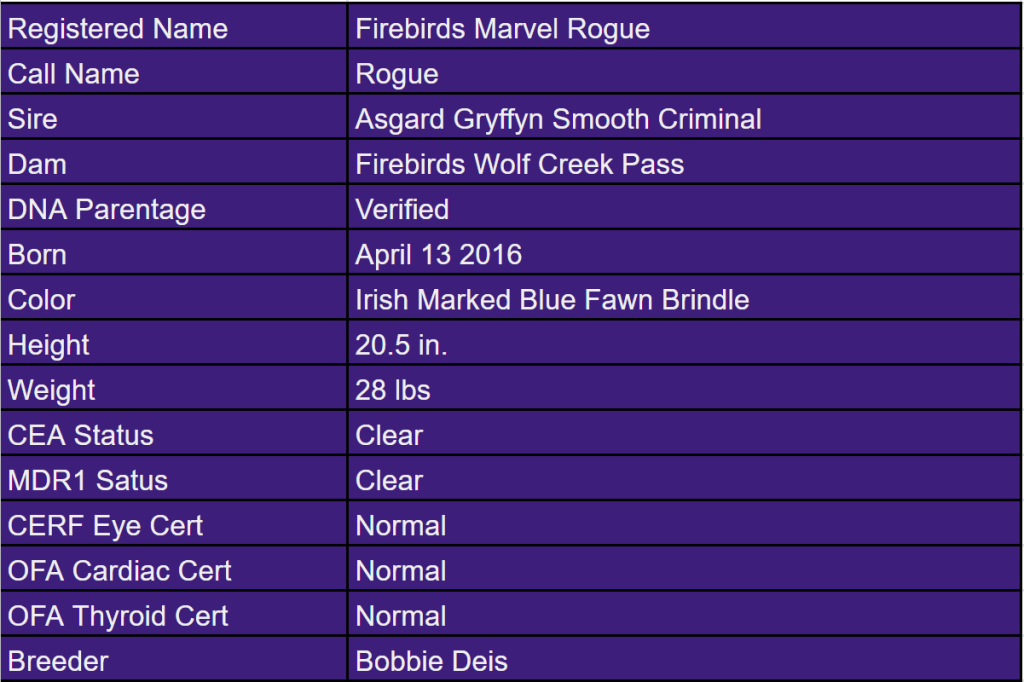Click the 'MDR1 Satus' label cell
Image resolution: width=1024 pixels, height=682 pixels.
(x=87, y=481)
